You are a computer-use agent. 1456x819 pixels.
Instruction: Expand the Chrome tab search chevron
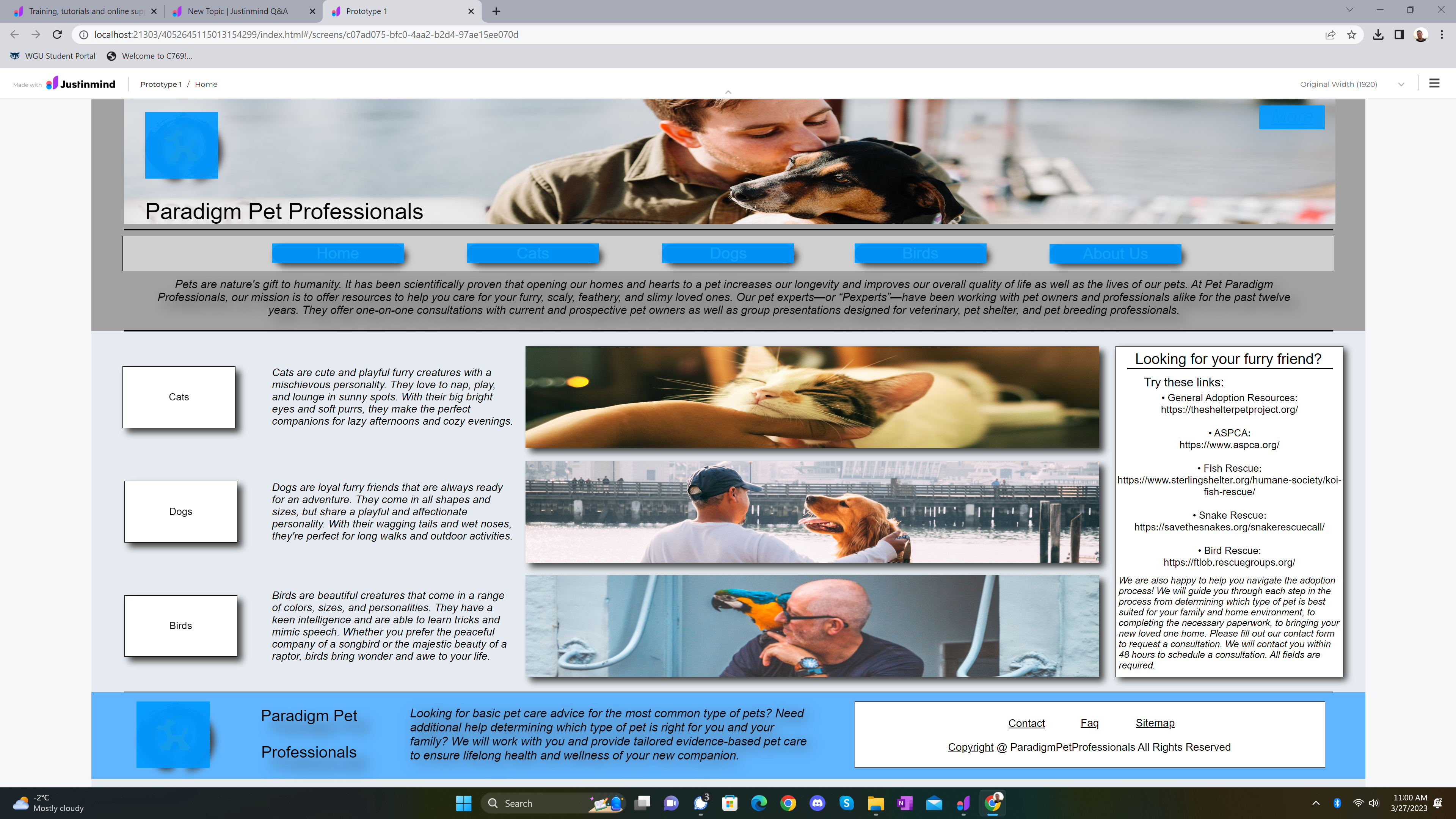pos(1350,10)
